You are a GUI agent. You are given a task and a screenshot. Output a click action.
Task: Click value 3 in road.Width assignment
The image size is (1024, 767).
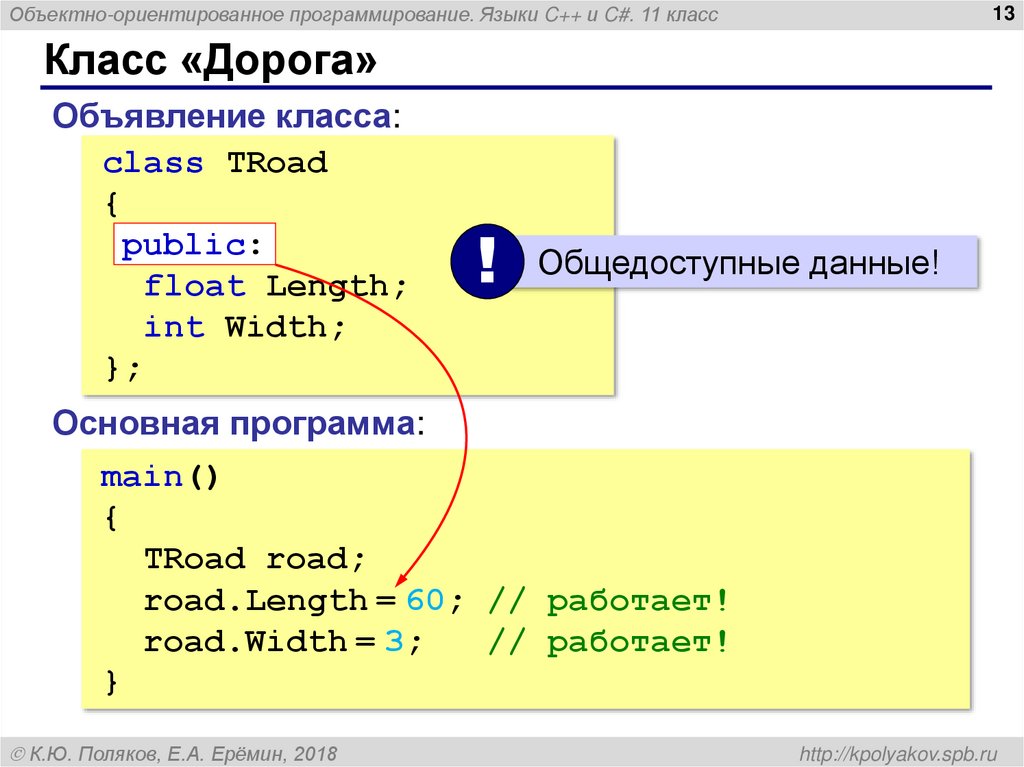coord(394,641)
